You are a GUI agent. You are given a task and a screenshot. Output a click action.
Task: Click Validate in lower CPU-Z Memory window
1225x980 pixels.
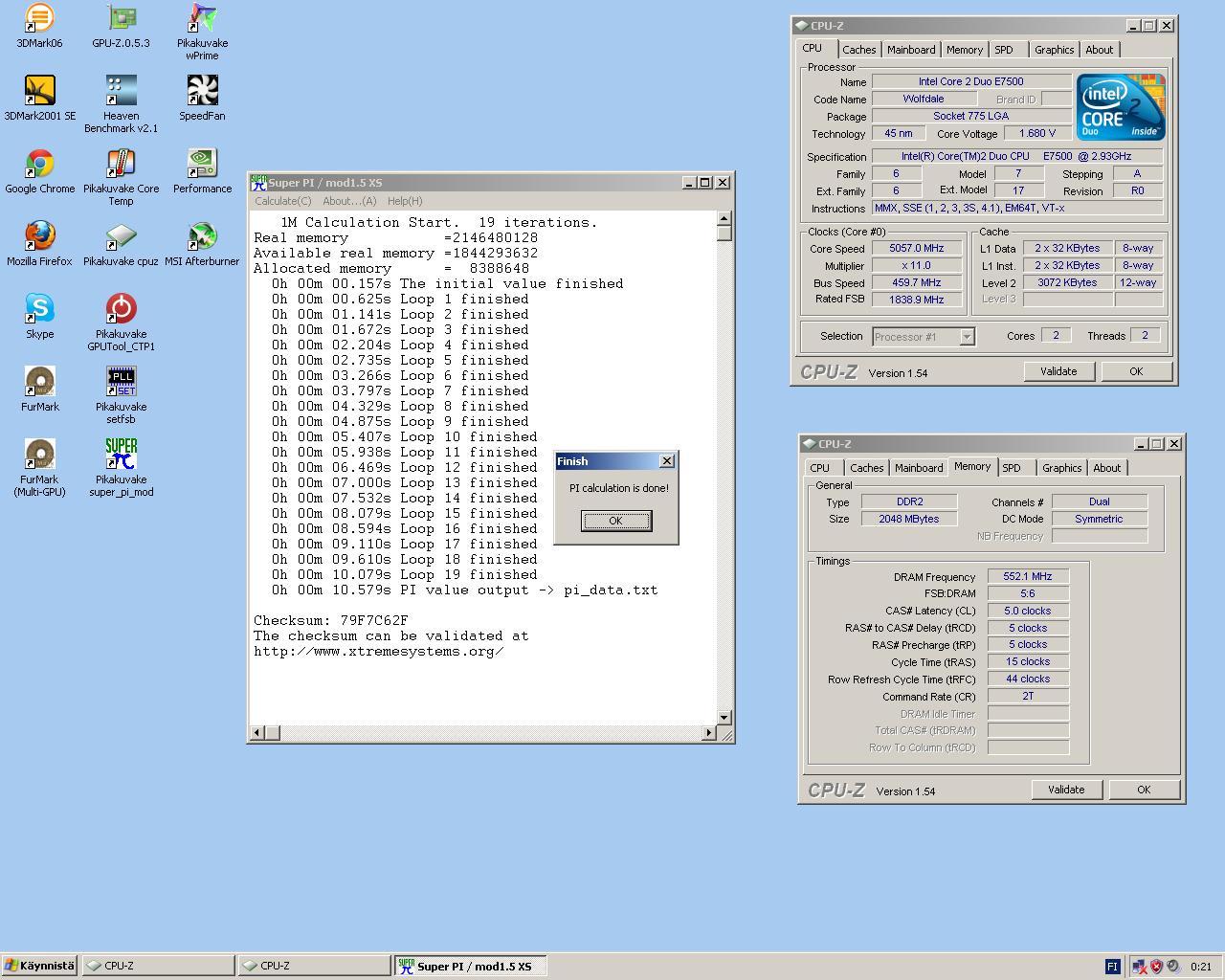(1066, 790)
